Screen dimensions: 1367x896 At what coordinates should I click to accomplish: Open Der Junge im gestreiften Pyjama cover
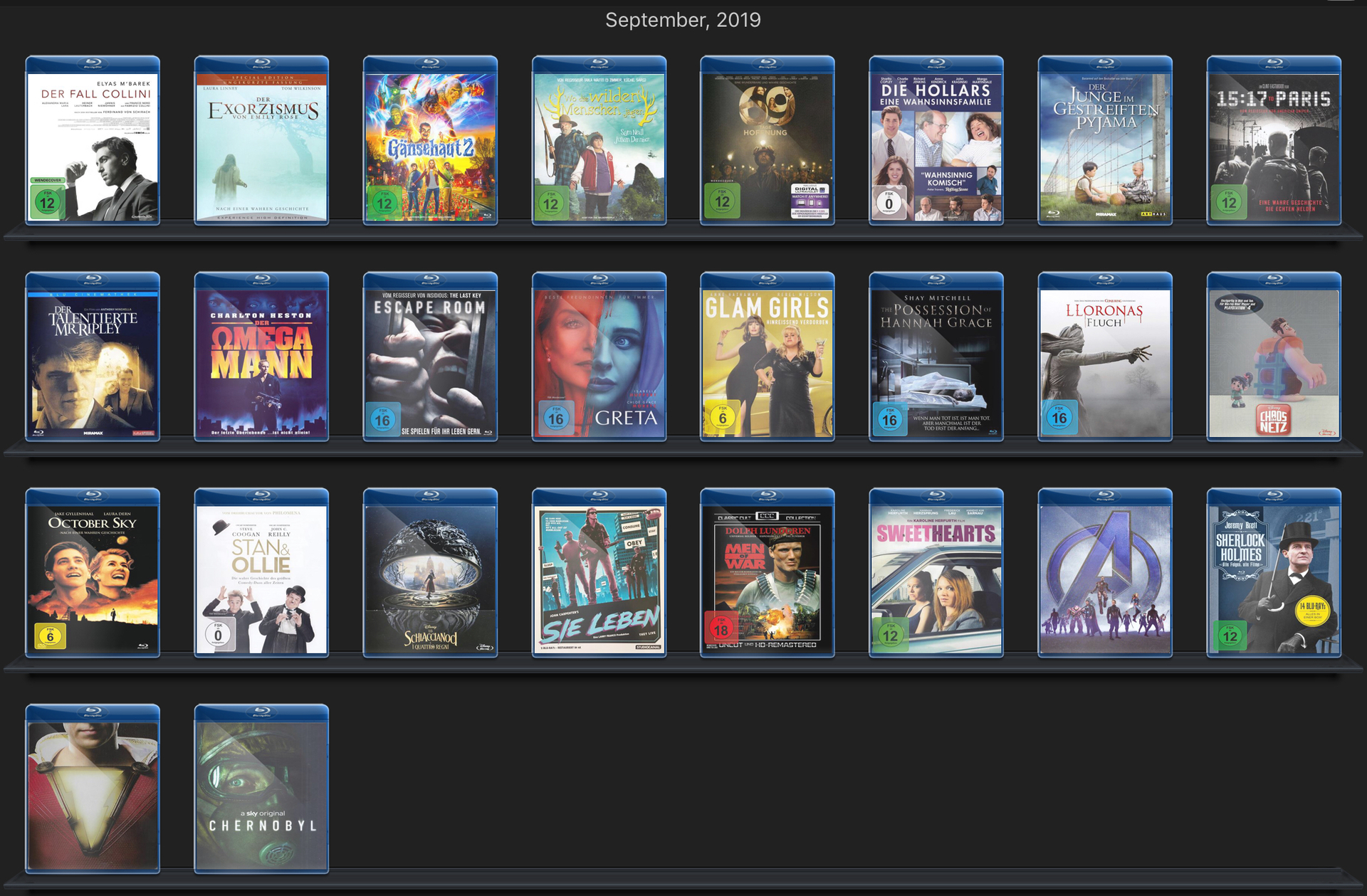tap(1105, 141)
